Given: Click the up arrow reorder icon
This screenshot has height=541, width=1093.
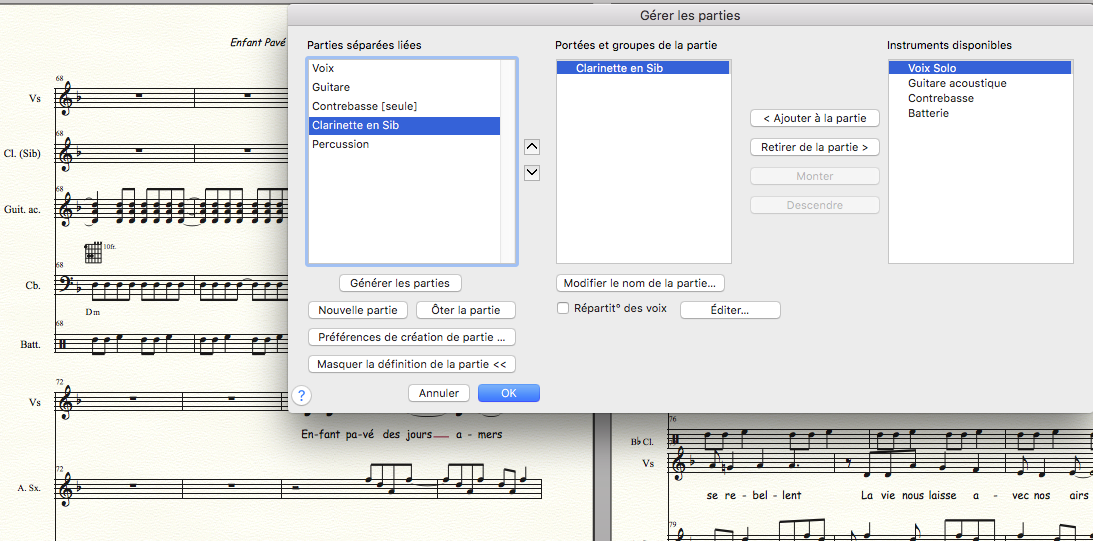Looking at the screenshot, I should click(532, 147).
